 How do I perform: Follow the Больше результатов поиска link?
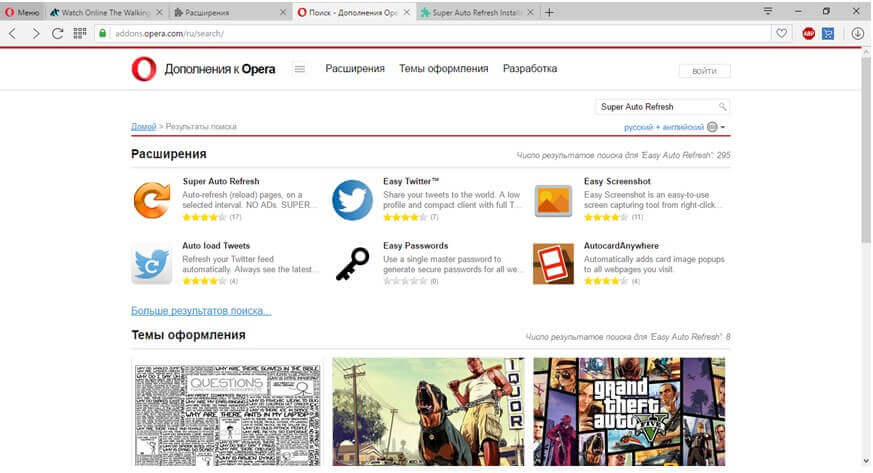pos(201,310)
